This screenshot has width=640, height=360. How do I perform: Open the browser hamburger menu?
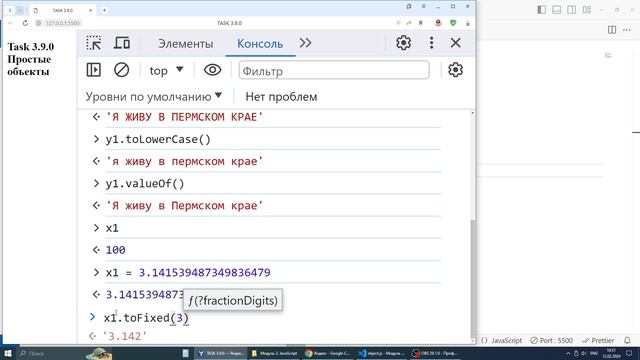(423, 7)
